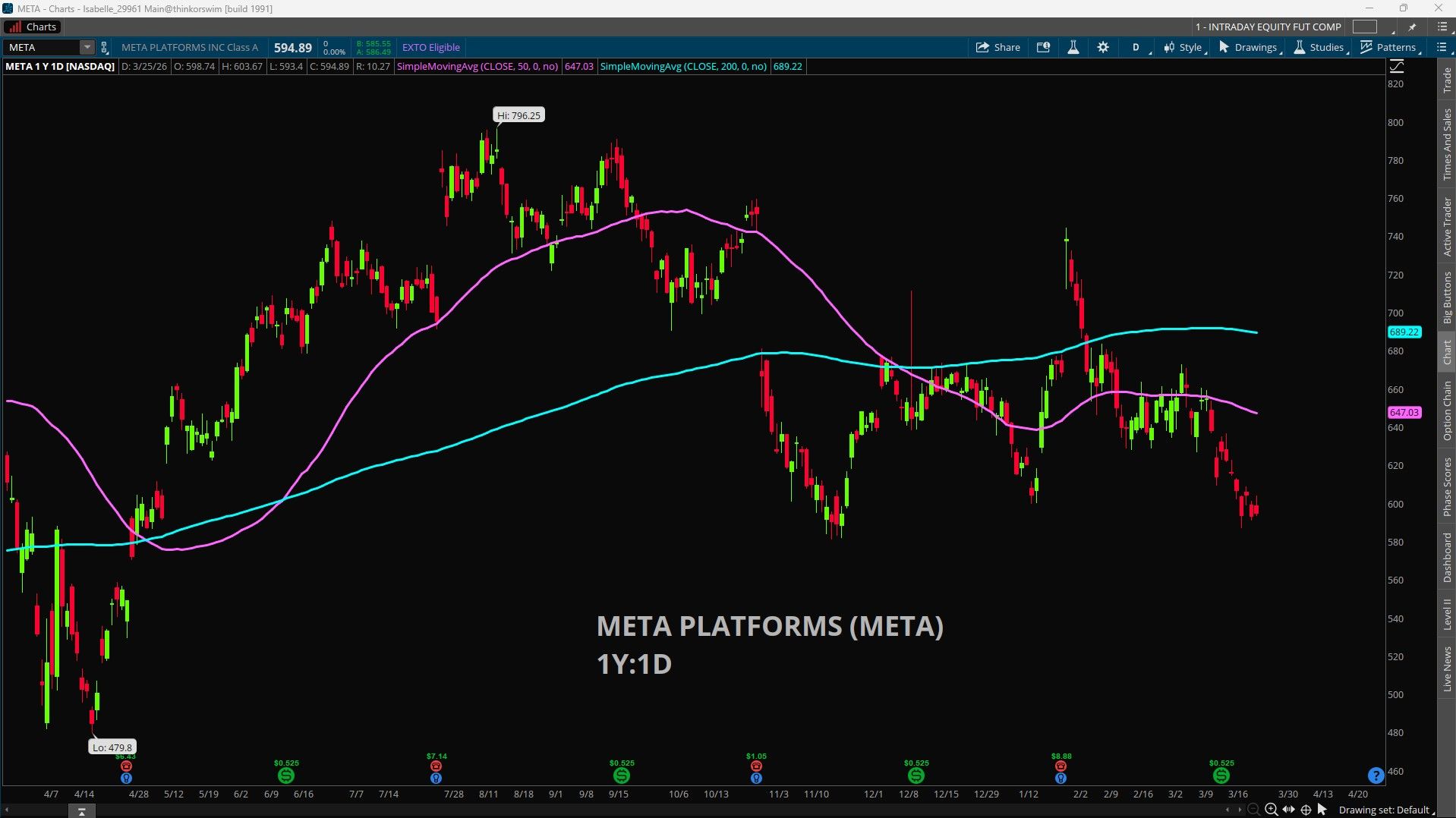Click the pin icon in top bar
The height and width of the screenshot is (818, 1456).
point(1412,27)
